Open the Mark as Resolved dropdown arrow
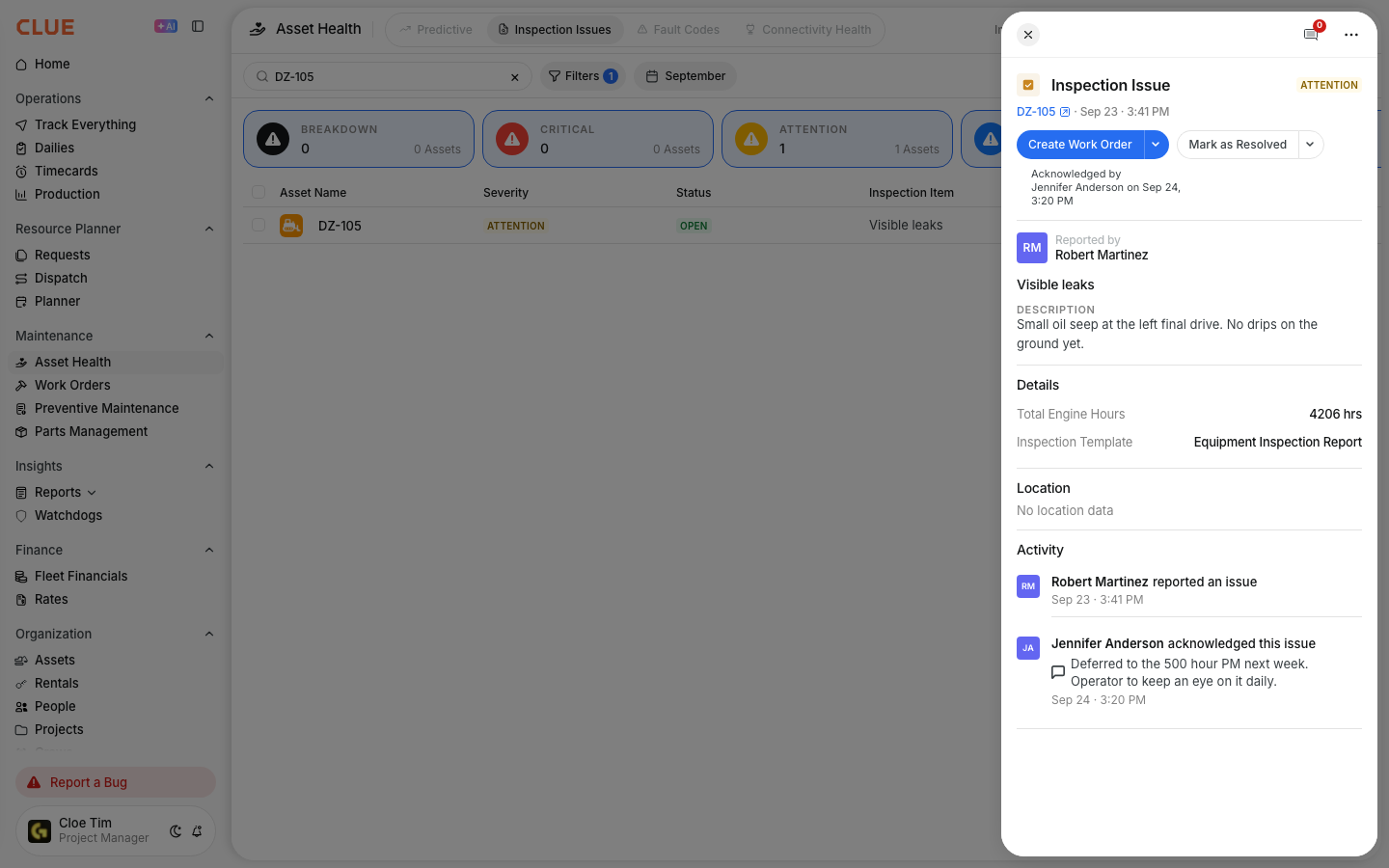The width and height of the screenshot is (1389, 868). pyautogui.click(x=1311, y=145)
